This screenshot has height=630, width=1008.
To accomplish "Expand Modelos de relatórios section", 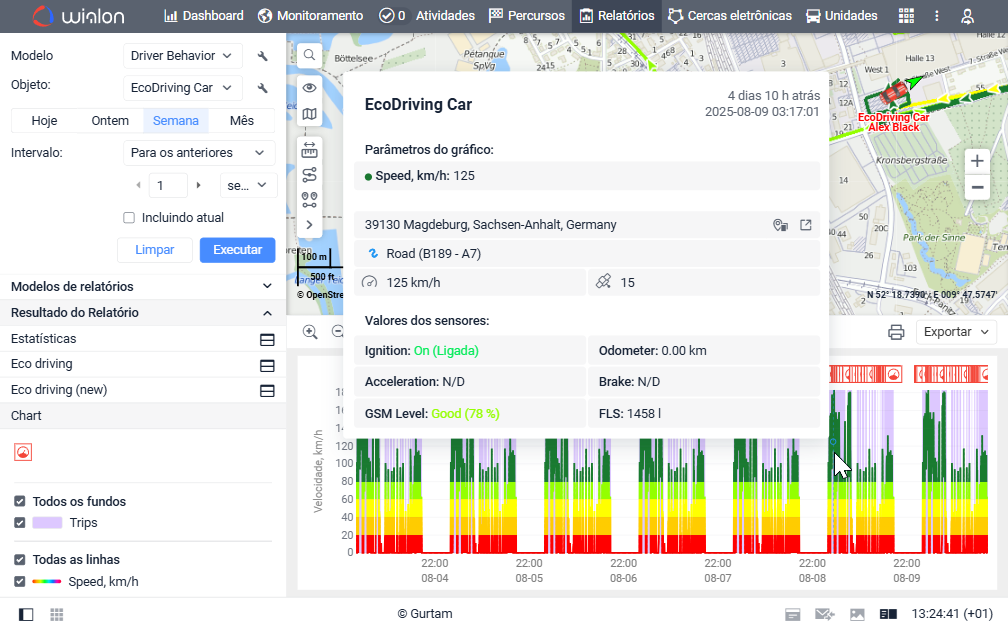I will pyautogui.click(x=143, y=287).
